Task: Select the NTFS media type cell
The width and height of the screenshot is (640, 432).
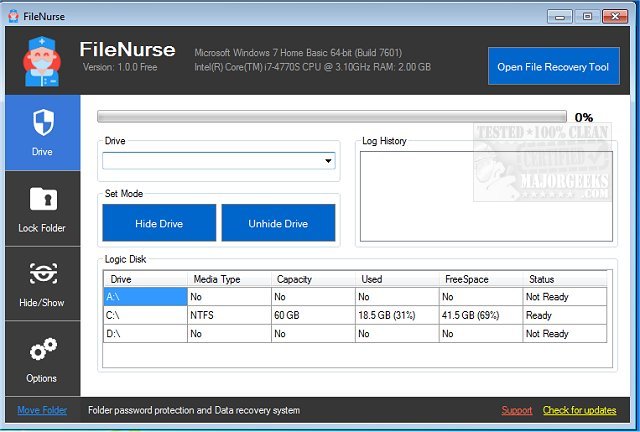Action: click(x=229, y=315)
